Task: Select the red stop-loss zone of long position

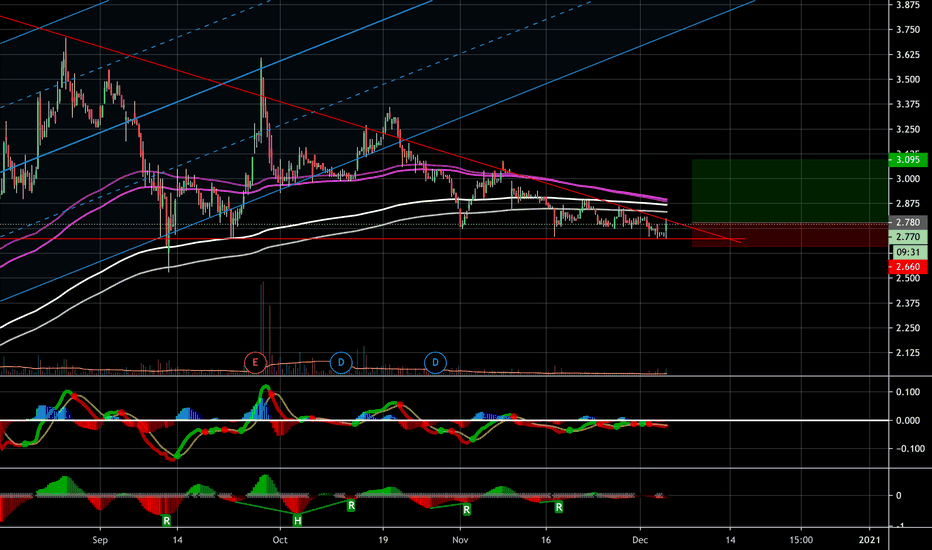Action: (x=790, y=235)
